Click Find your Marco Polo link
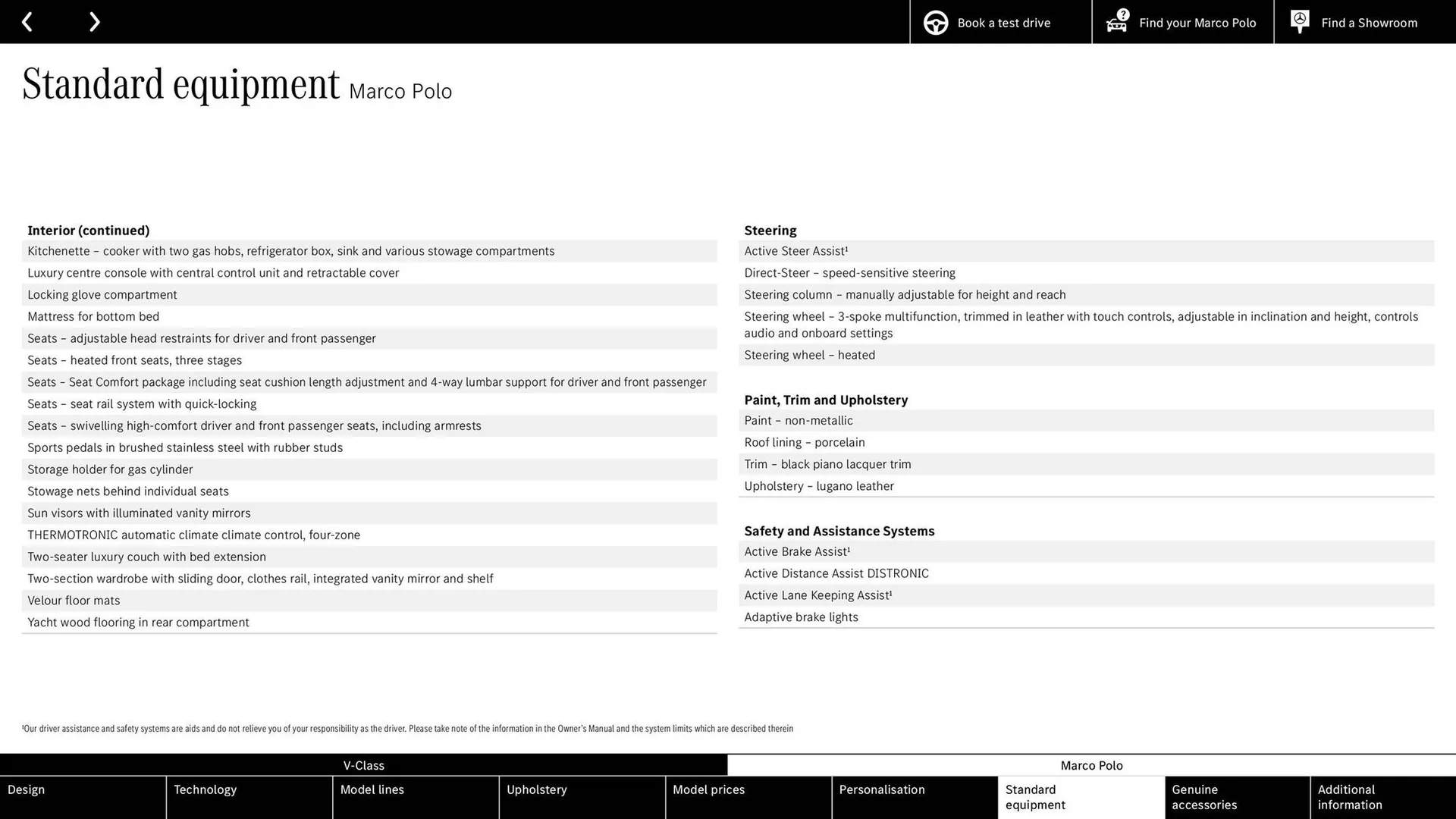The width and height of the screenshot is (1456, 819). [x=1183, y=21]
